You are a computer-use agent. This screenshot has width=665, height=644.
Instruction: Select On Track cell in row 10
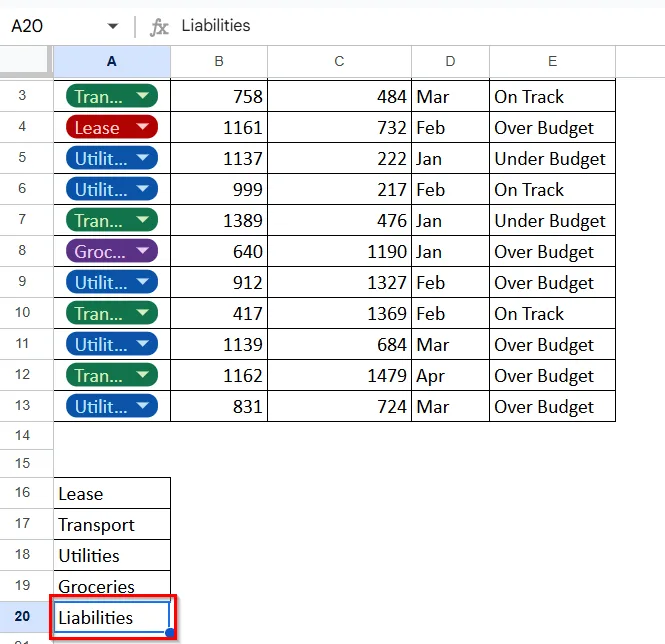(x=552, y=313)
